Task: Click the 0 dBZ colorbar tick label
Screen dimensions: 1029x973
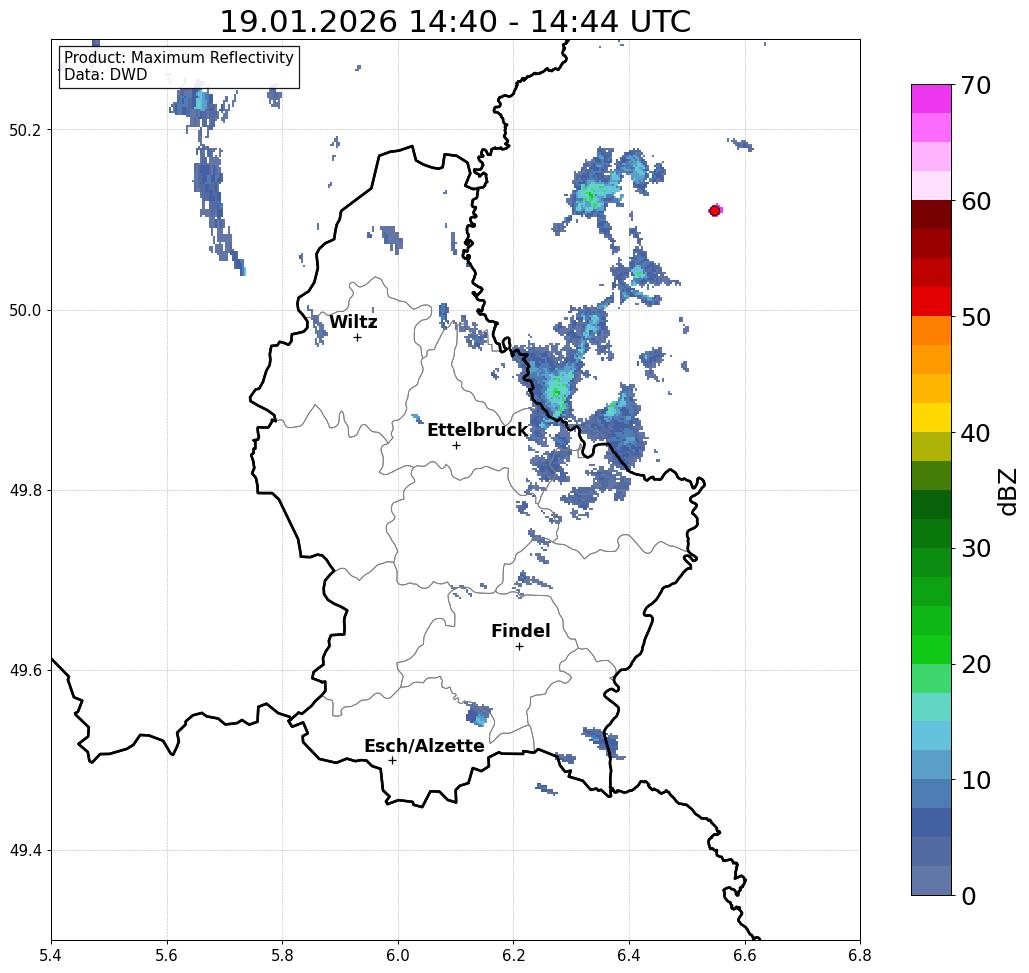Action: coord(969,896)
